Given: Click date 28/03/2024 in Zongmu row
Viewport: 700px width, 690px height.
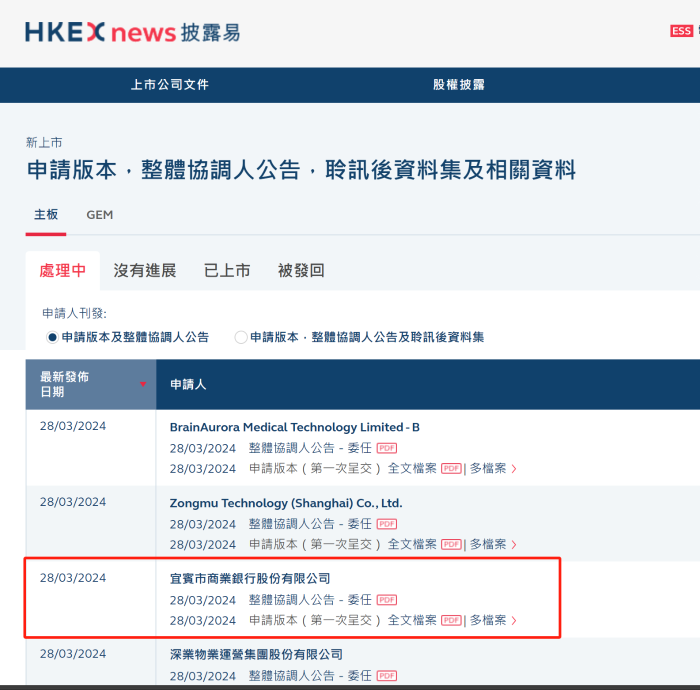Looking at the screenshot, I should [x=73, y=502].
